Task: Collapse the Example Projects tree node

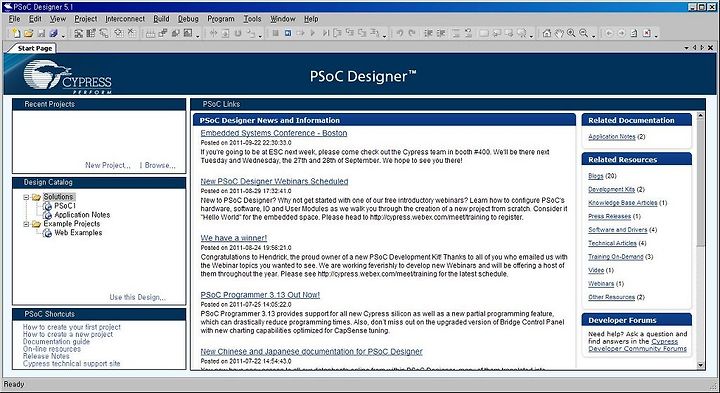Action: tap(26, 224)
